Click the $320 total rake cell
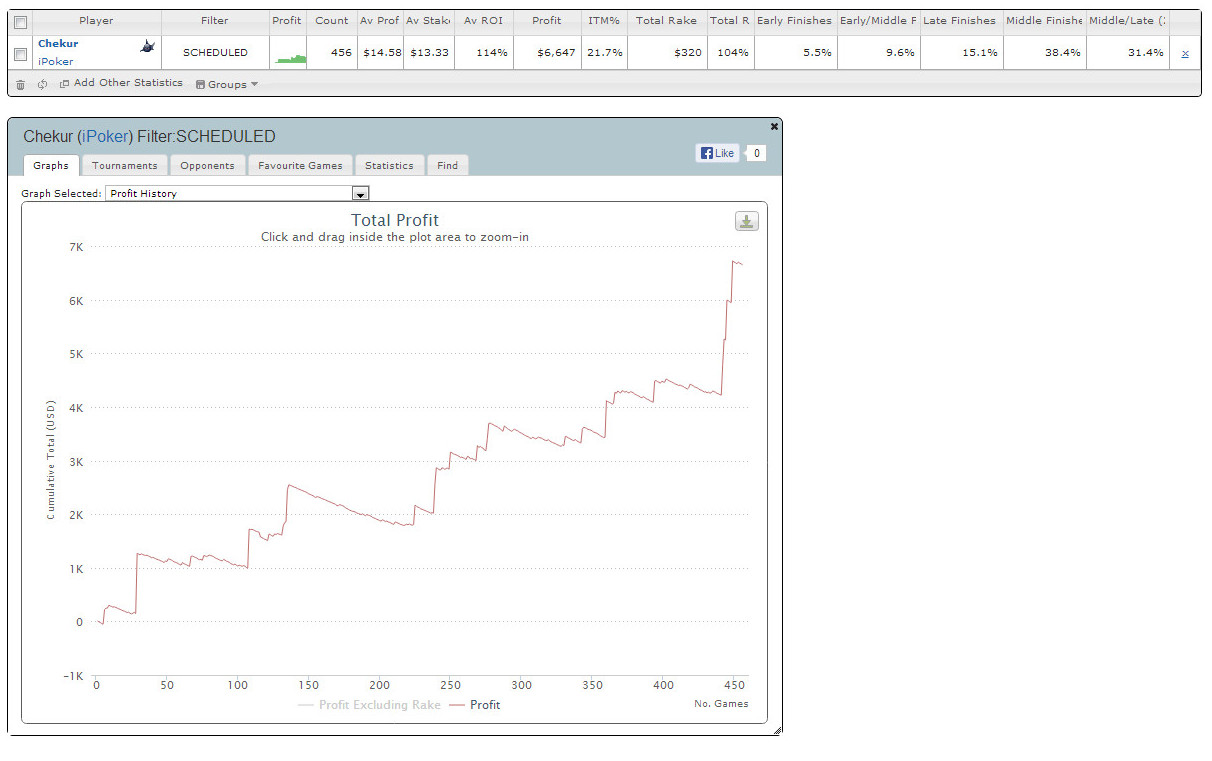Image resolution: width=1212 pixels, height=761 pixels. click(x=666, y=53)
